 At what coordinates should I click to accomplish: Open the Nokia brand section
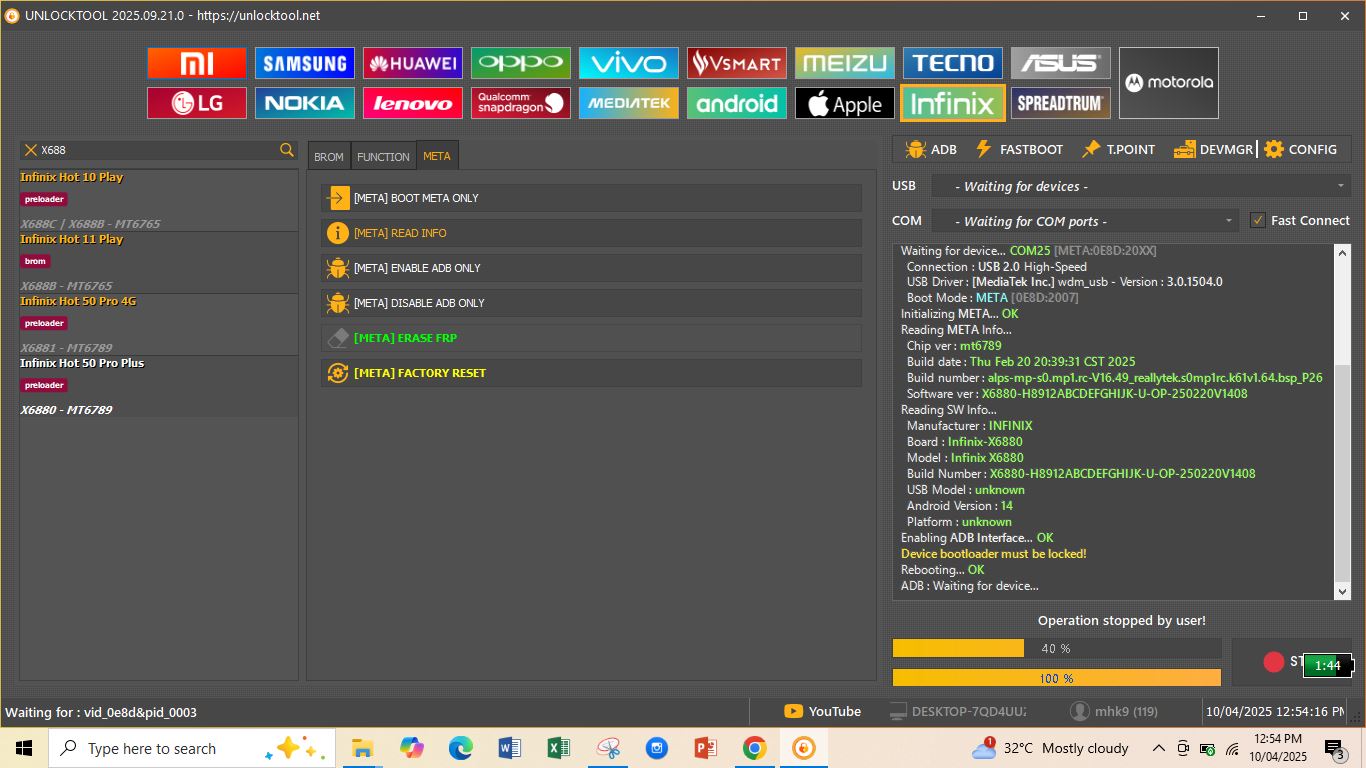(304, 103)
